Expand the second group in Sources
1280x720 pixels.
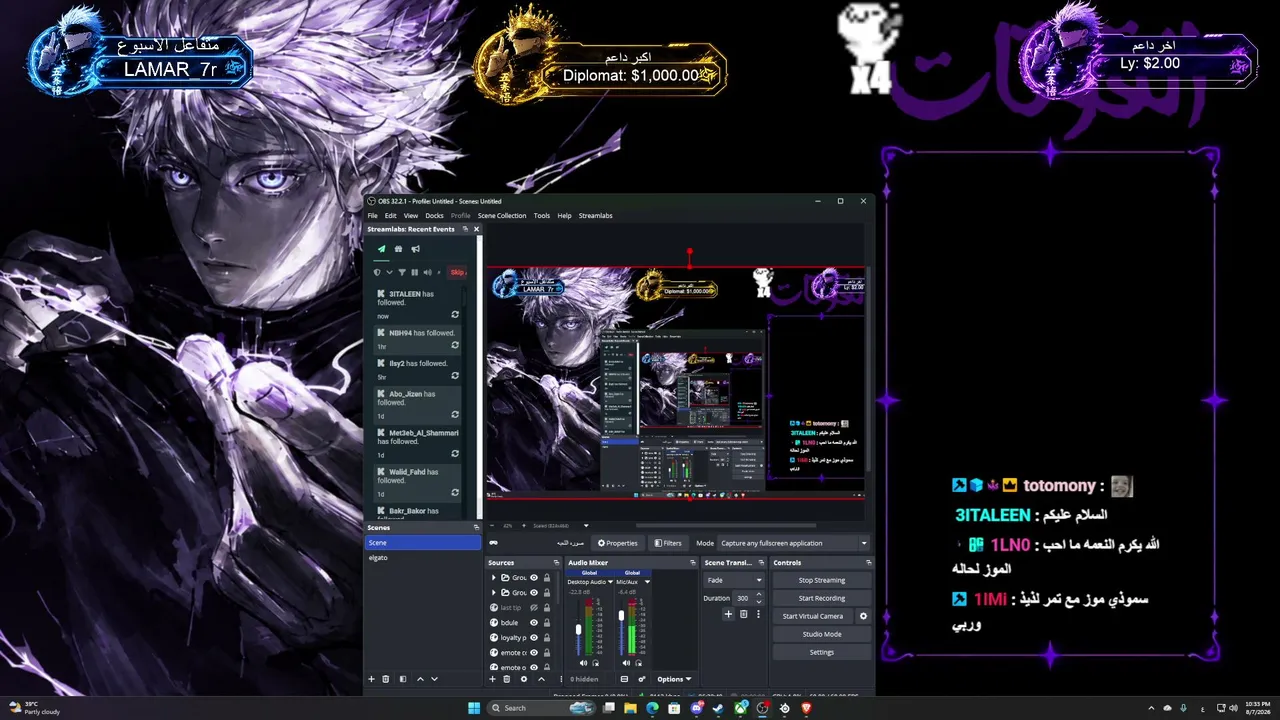[x=493, y=593]
